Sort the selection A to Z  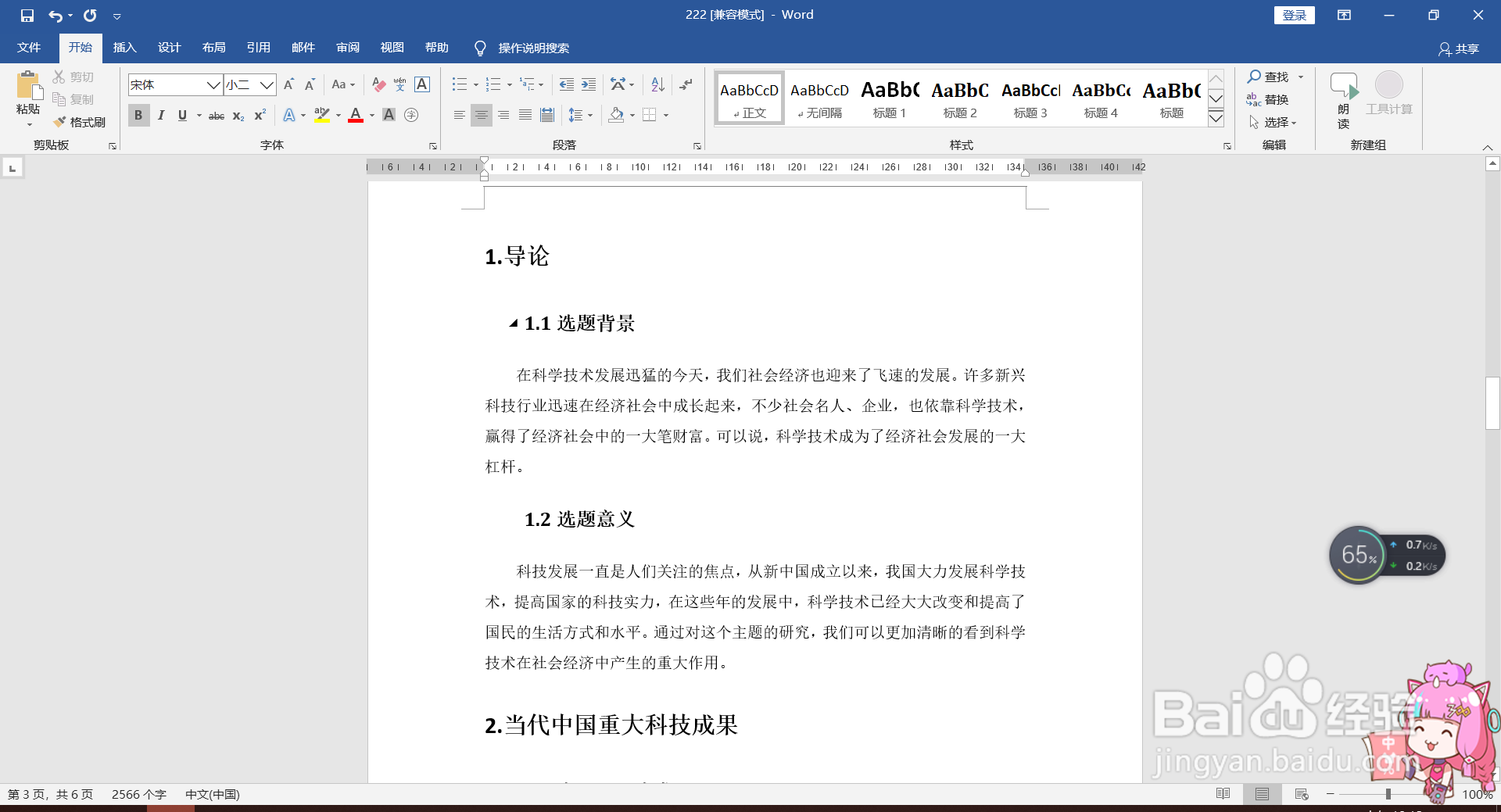[657, 84]
